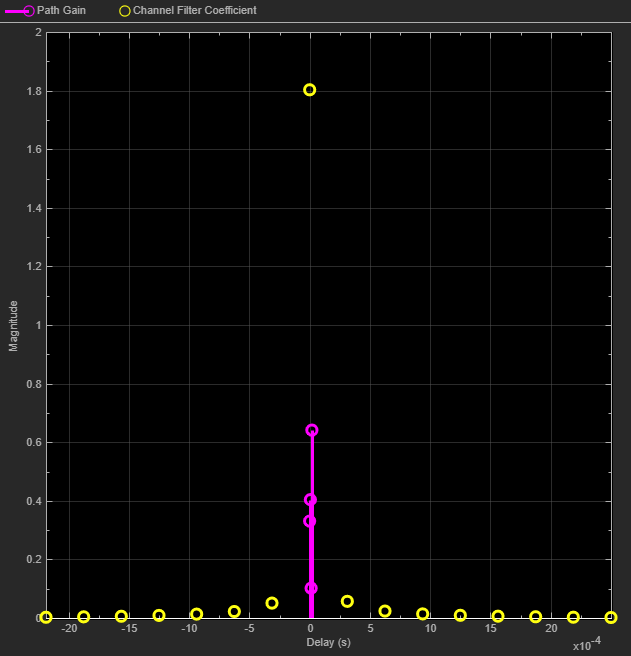Viewport: 631px width, 656px height.
Task: Click the magenta Path Gain legend marker
Action: (x=27, y=10)
